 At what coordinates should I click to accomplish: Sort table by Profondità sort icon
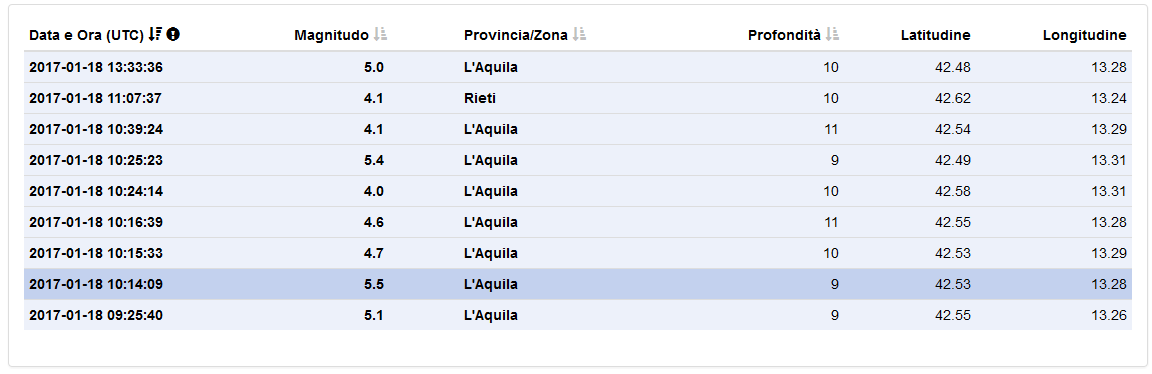coord(832,35)
